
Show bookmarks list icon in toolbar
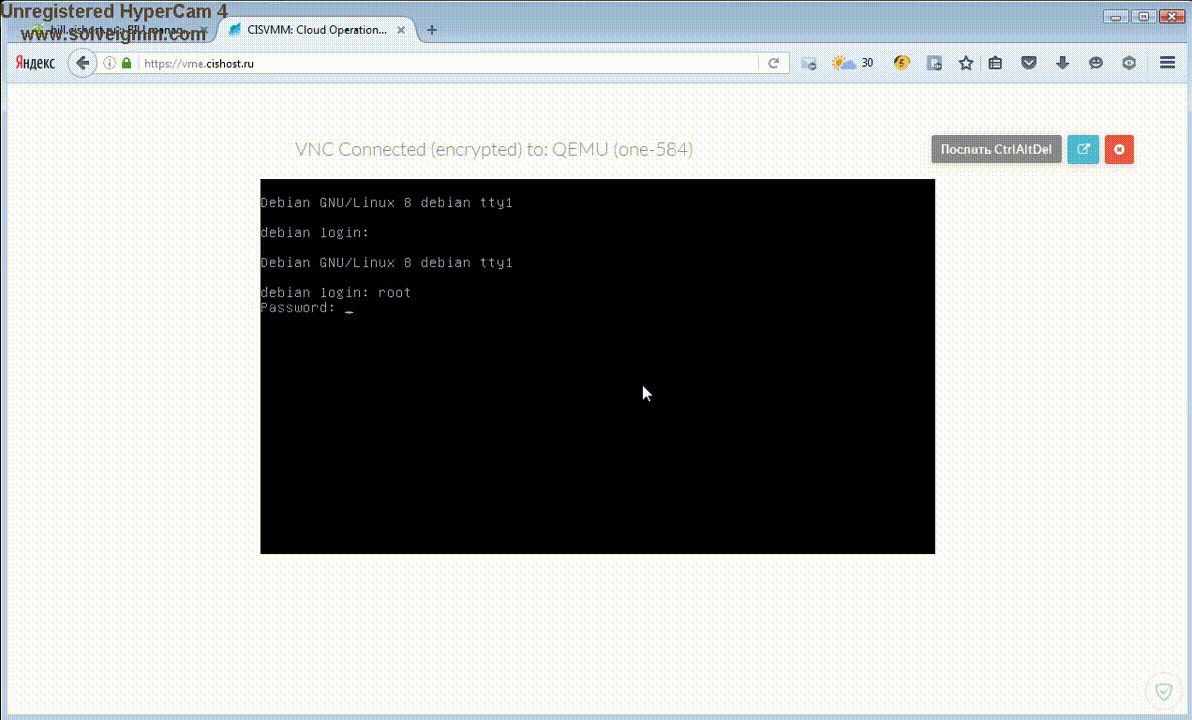coord(995,63)
